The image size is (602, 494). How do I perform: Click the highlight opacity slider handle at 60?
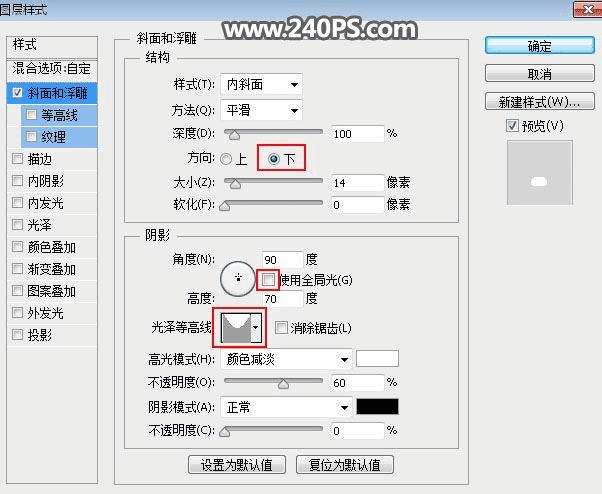point(283,384)
